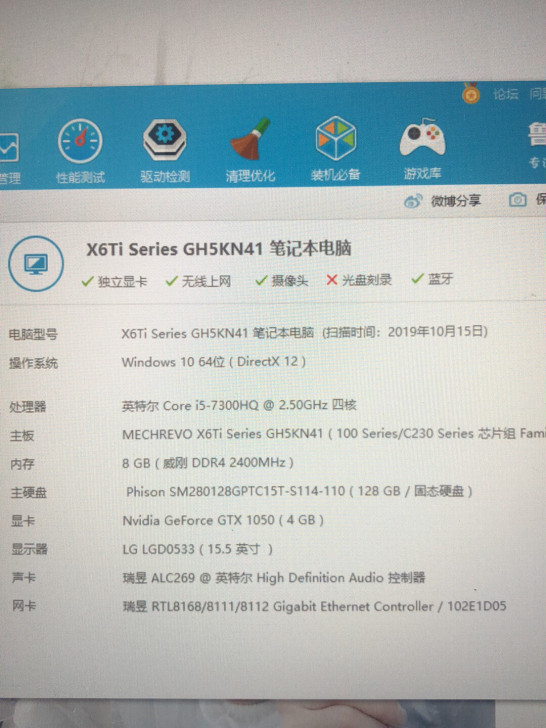Viewport: 546px width, 728px height.
Task: Select the 装机必备 tab label
Action: (336, 175)
